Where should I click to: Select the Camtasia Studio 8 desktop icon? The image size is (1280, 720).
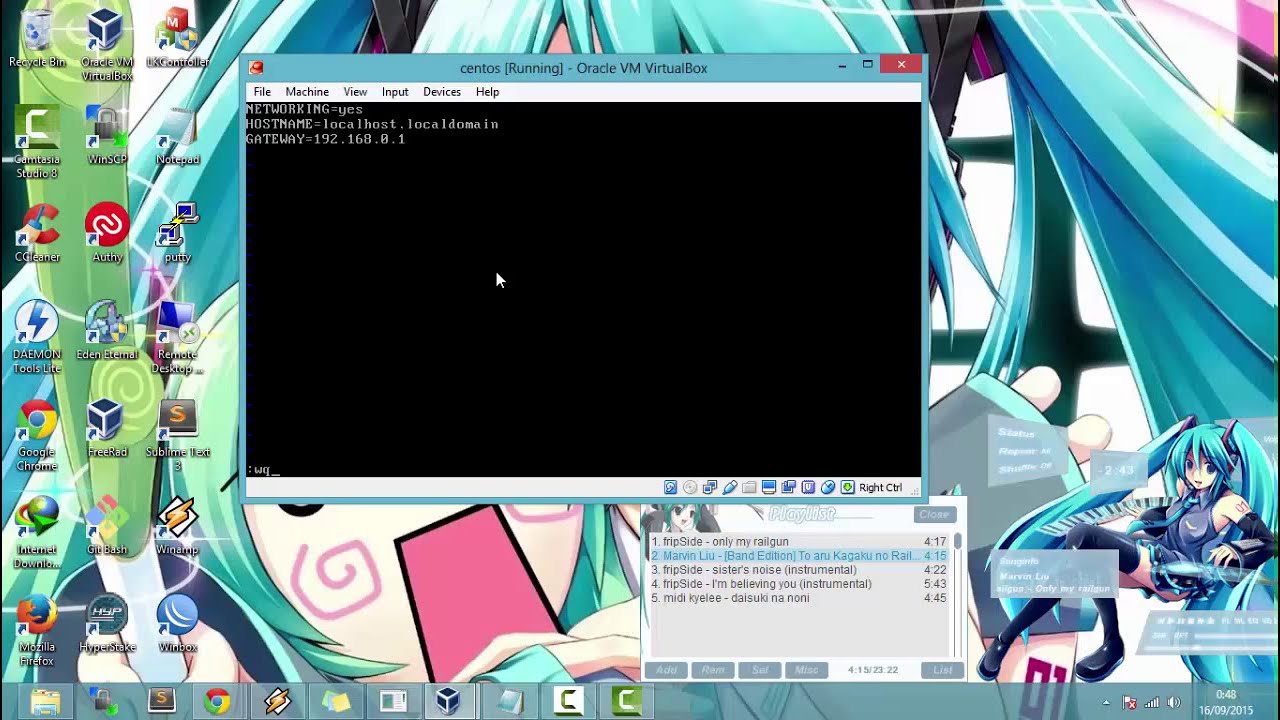(37, 143)
